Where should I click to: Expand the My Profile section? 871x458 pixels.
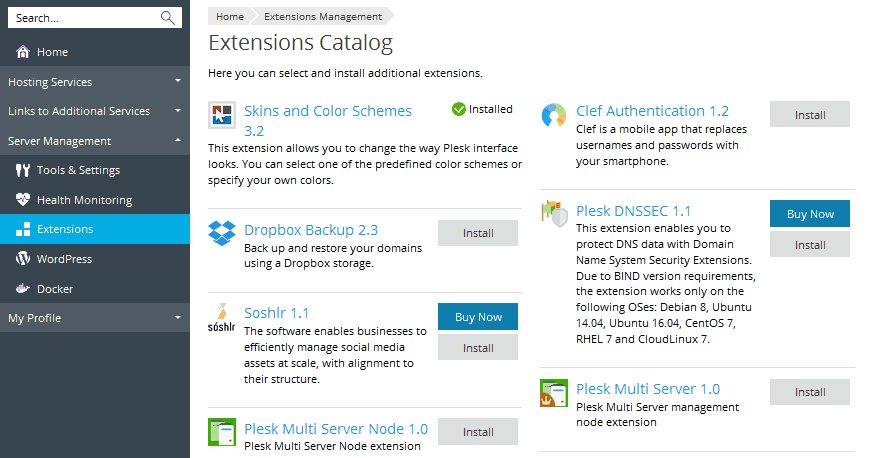[94, 318]
